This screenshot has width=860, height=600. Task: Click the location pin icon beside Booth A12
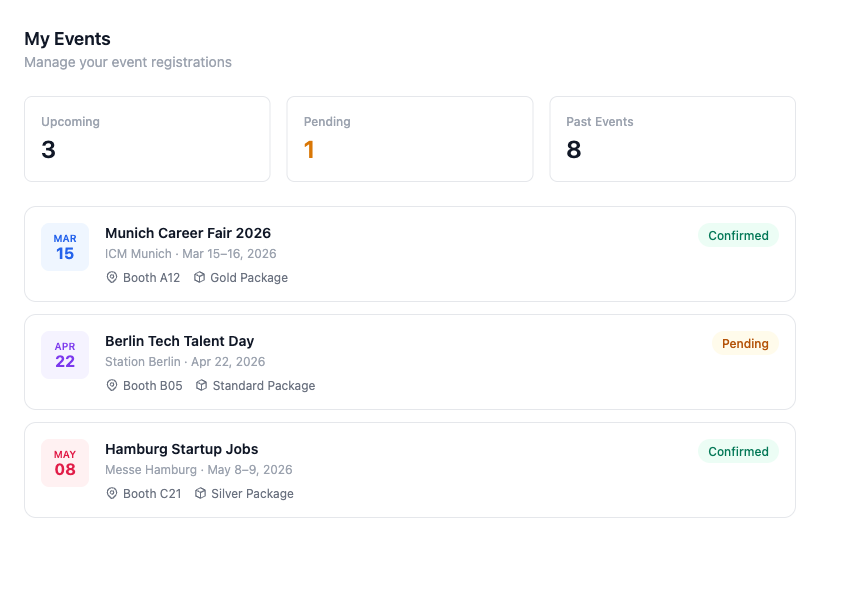(112, 277)
